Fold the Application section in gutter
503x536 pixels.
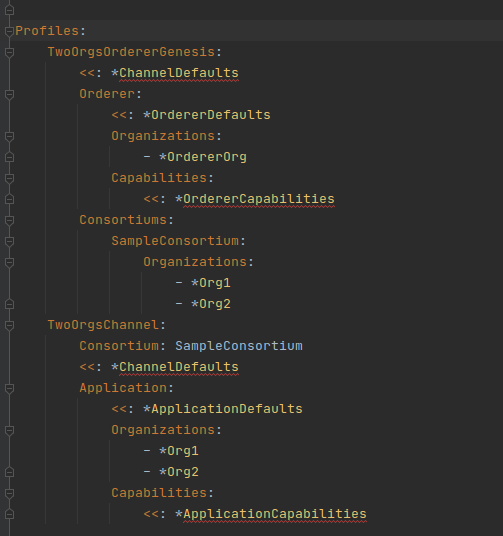pyautogui.click(x=10, y=388)
